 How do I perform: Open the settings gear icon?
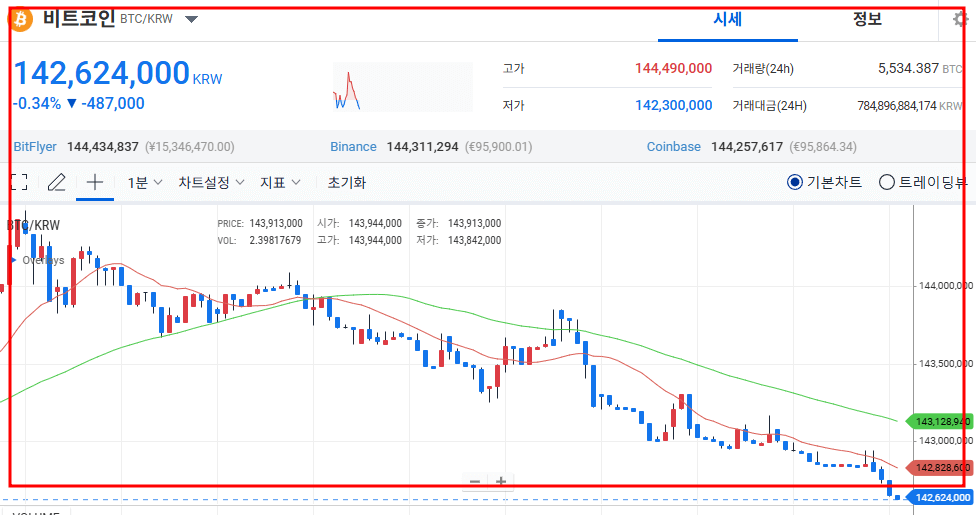[x=961, y=19]
